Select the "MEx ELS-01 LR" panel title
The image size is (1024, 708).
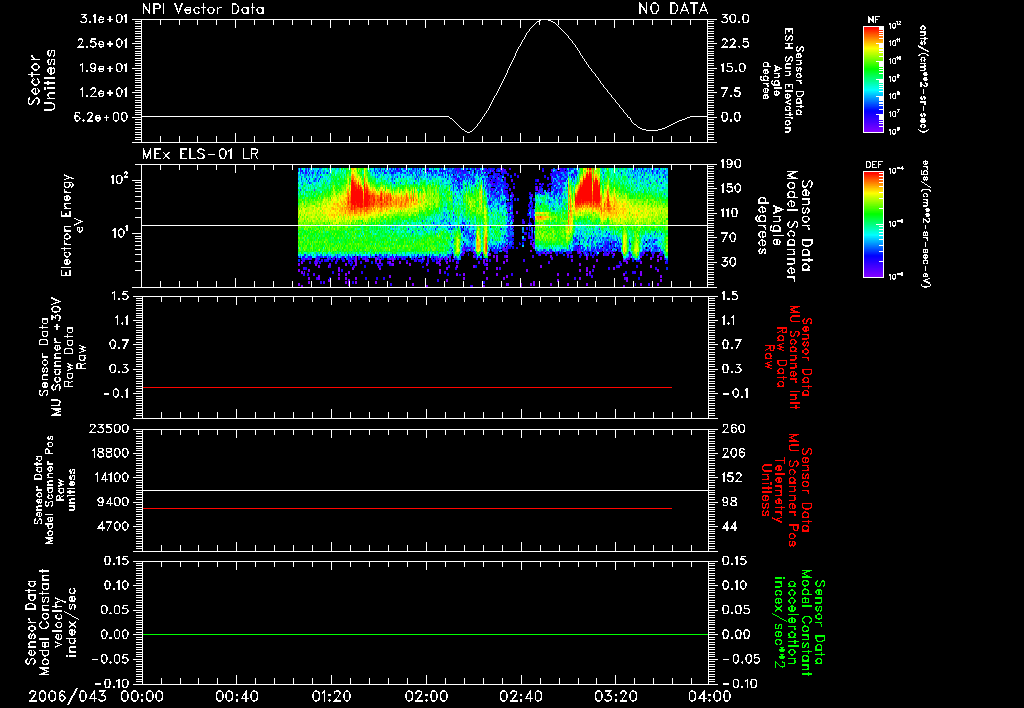tap(200, 154)
